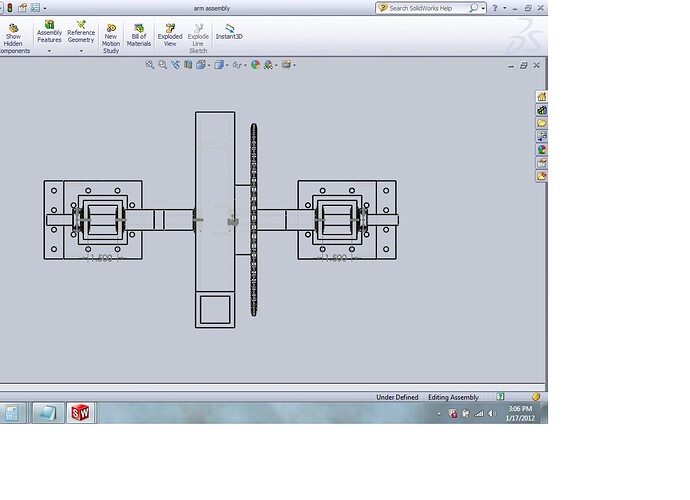Expand Display Style dropdown arrow
Screen dimensions: 690x500
click(x=227, y=65)
